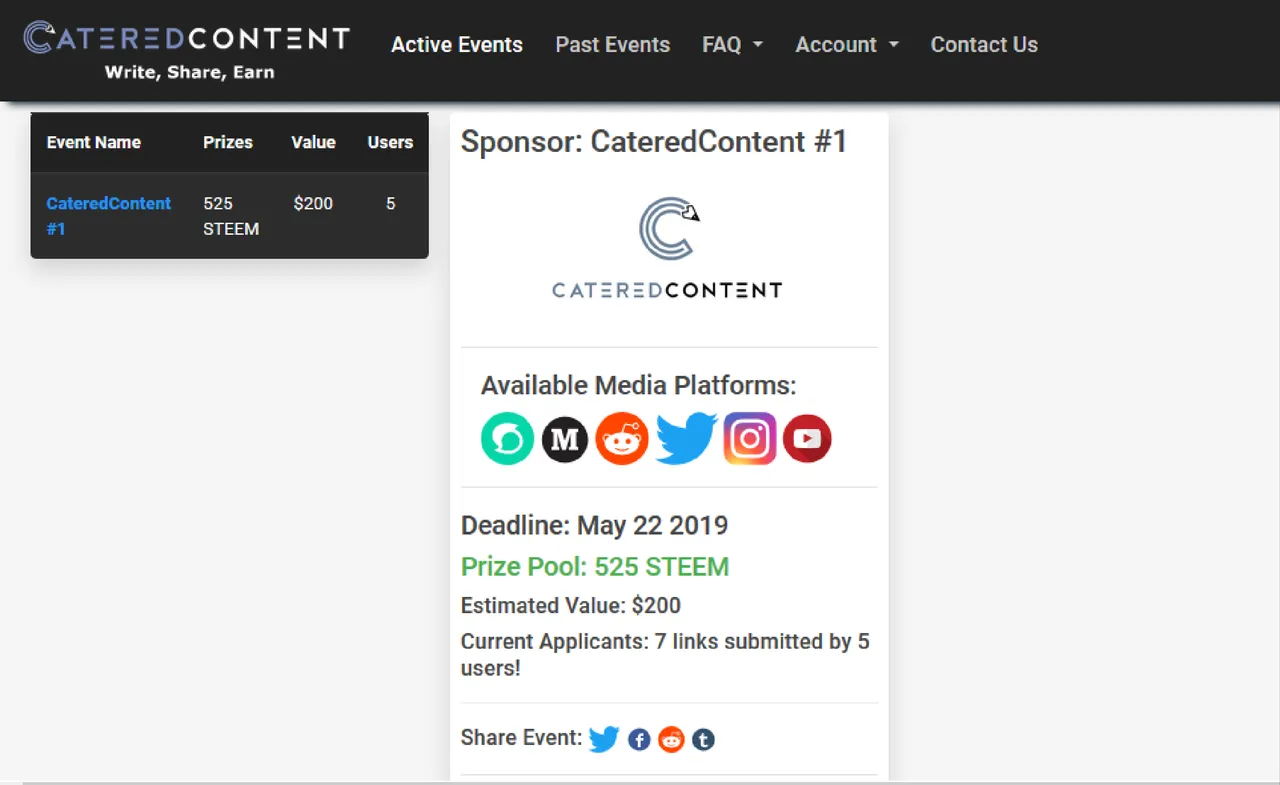Click the Steemit platform icon

coord(507,439)
